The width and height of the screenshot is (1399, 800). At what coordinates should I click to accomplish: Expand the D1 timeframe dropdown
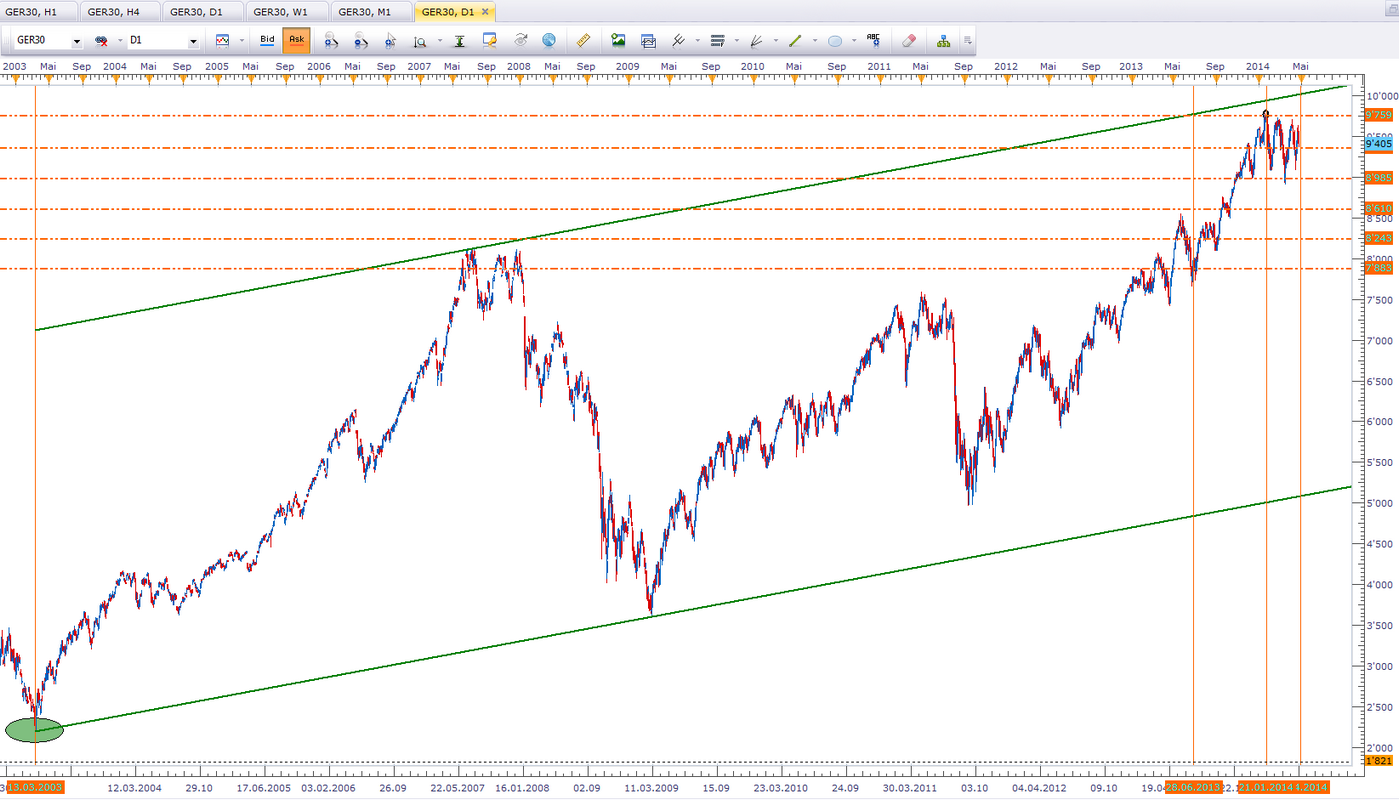(193, 42)
